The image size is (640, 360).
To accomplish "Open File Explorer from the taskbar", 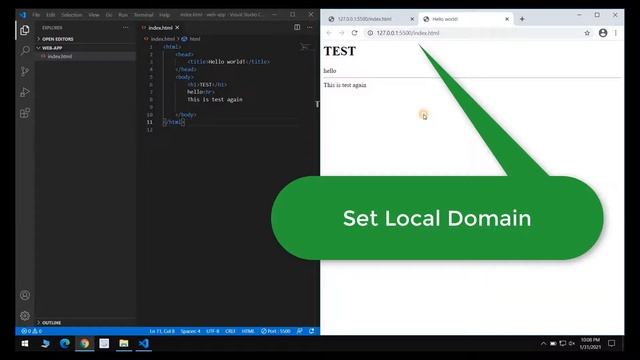I will coord(124,344).
